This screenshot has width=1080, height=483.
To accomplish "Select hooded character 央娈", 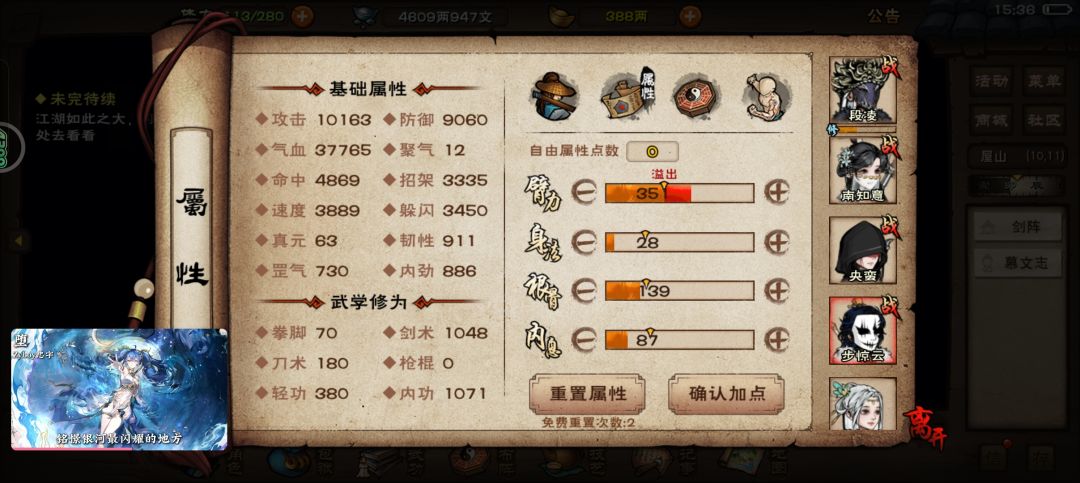I will tap(863, 249).
